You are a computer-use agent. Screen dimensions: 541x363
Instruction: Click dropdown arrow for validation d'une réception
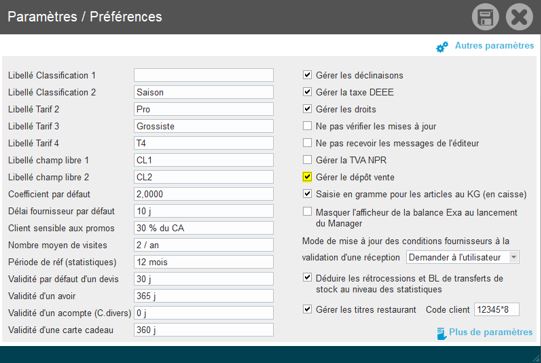pyautogui.click(x=514, y=257)
